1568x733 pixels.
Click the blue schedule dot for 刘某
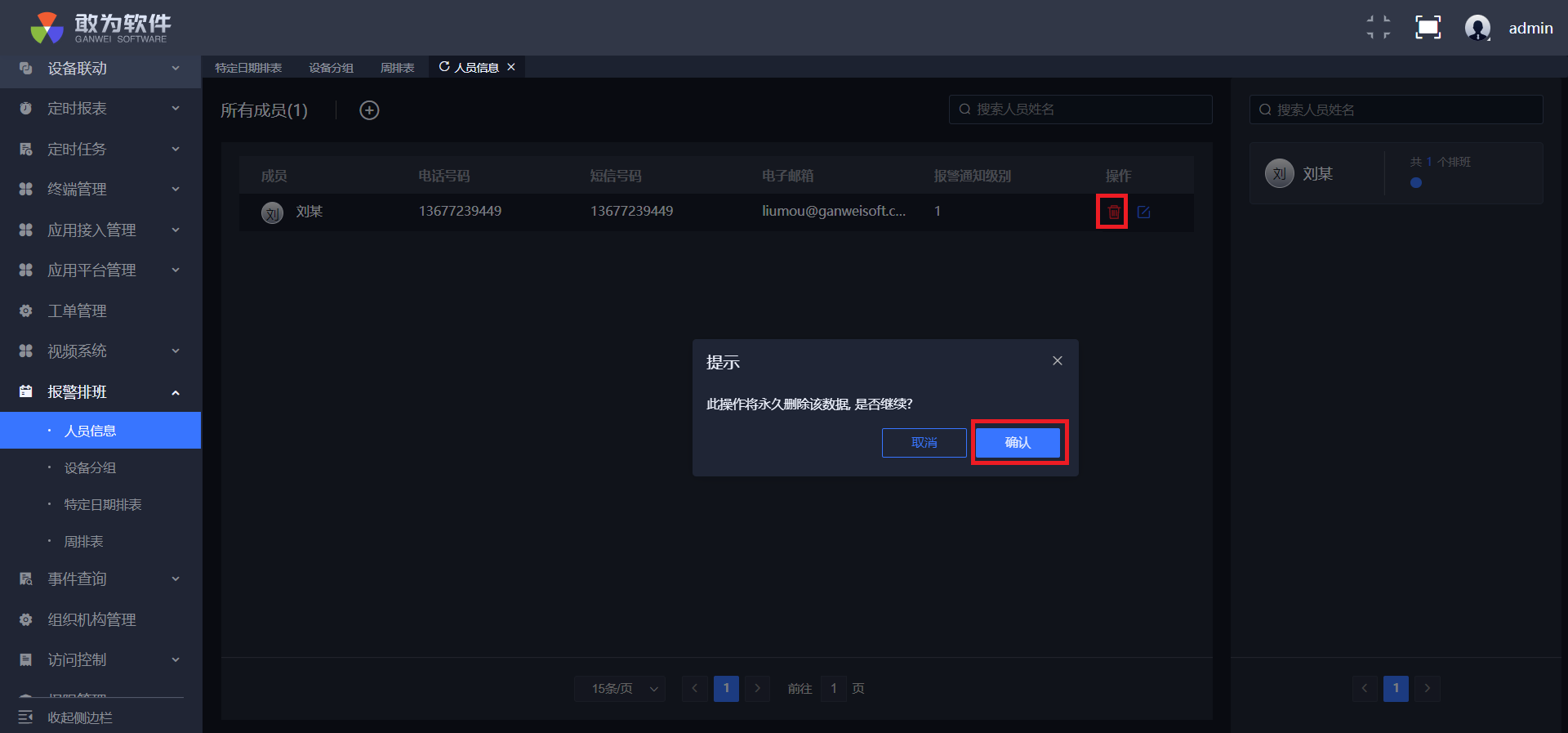1416,183
